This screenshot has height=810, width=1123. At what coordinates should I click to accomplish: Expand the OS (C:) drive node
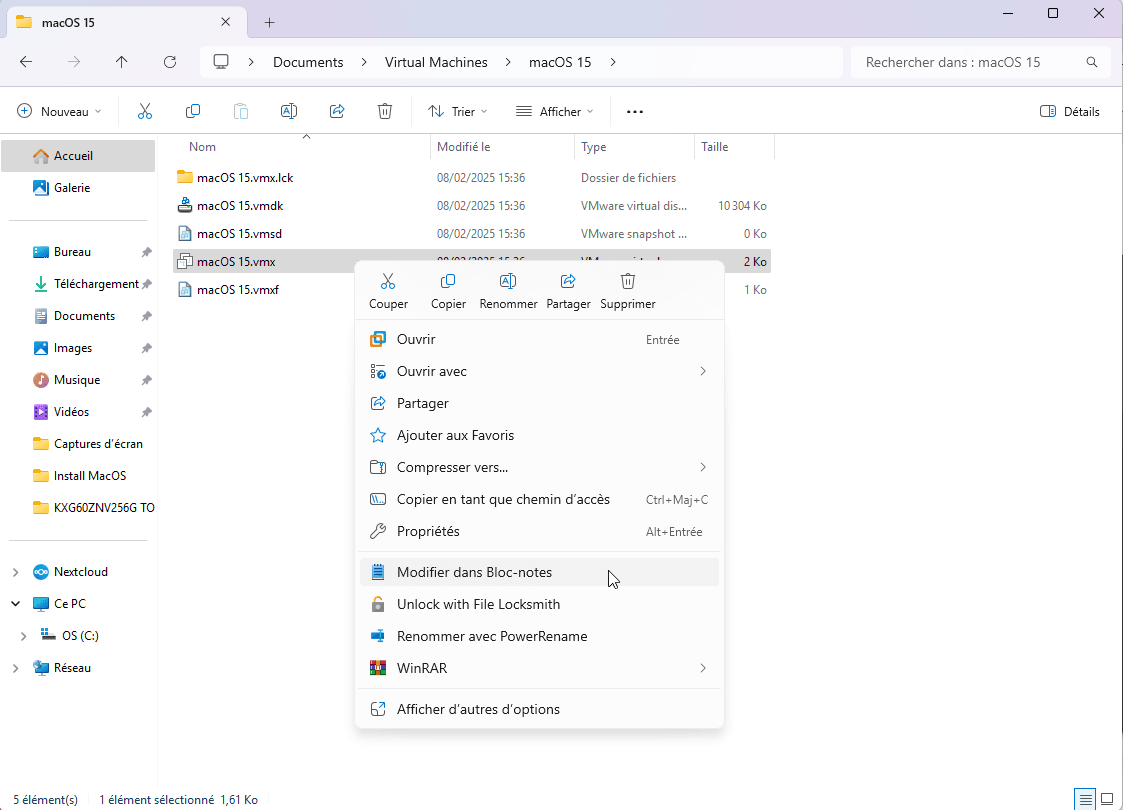[x=24, y=636]
